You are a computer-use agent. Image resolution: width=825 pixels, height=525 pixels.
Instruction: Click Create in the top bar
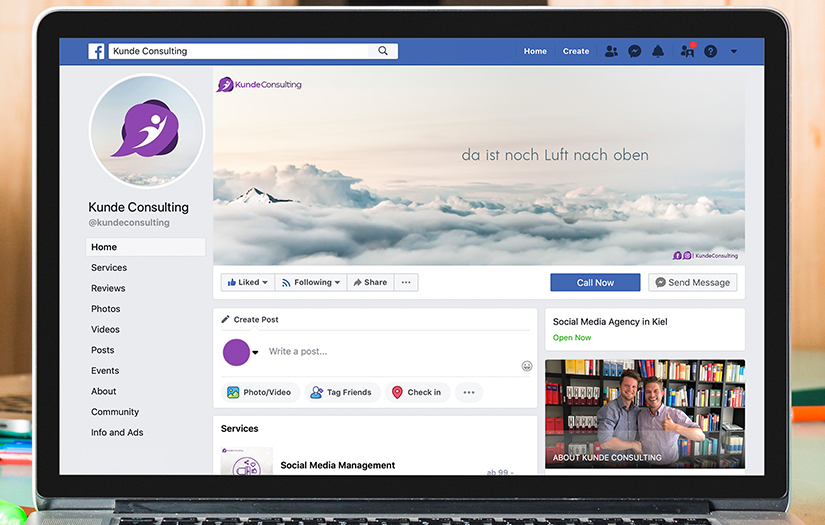pyautogui.click(x=576, y=51)
